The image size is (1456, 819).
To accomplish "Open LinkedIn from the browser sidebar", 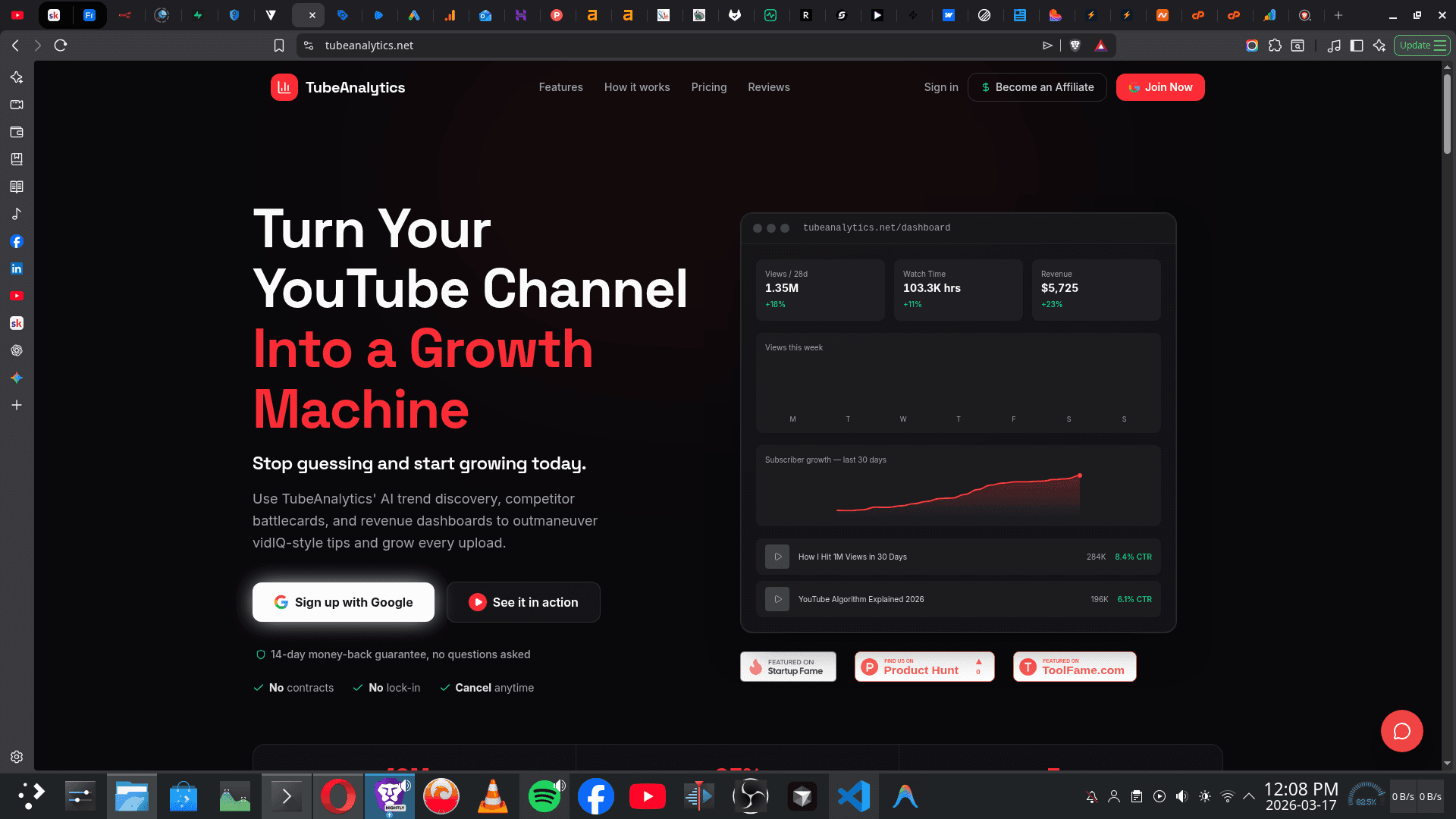I will [17, 268].
